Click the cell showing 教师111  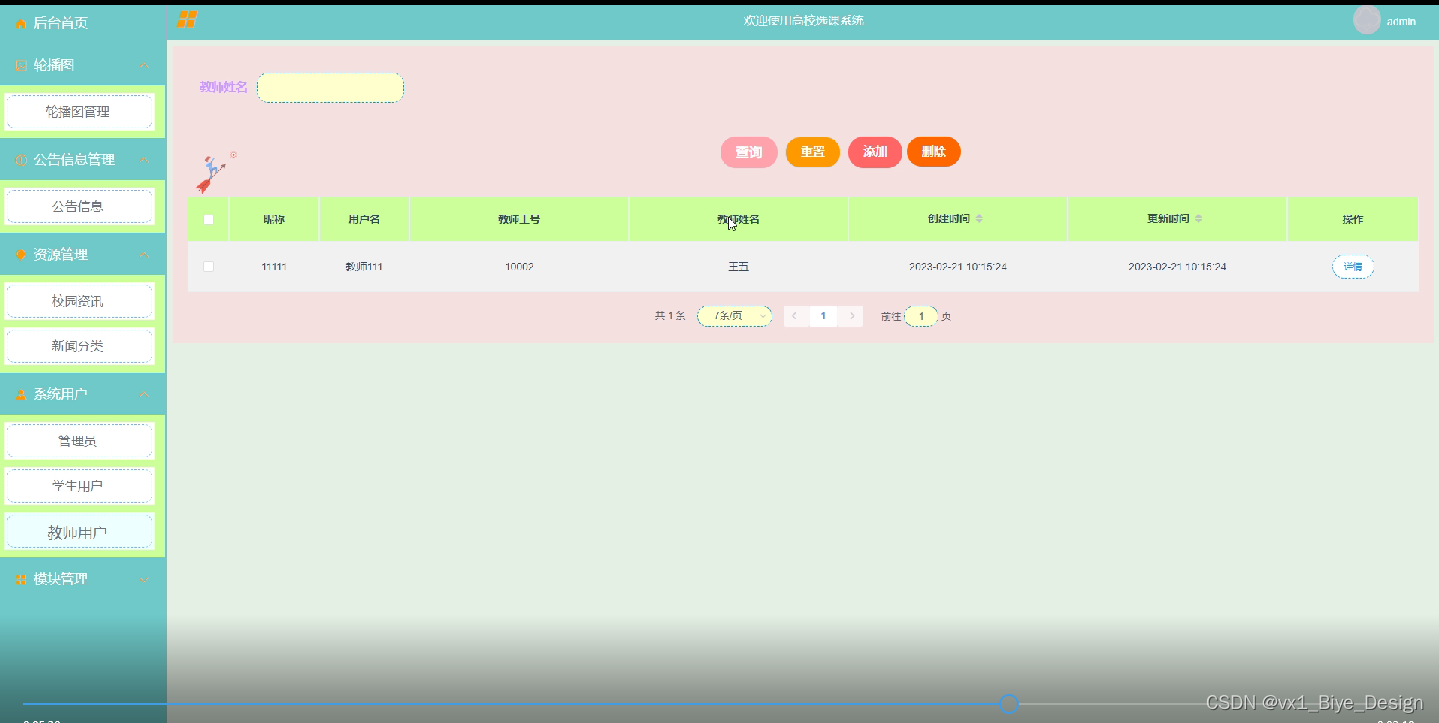click(x=364, y=267)
